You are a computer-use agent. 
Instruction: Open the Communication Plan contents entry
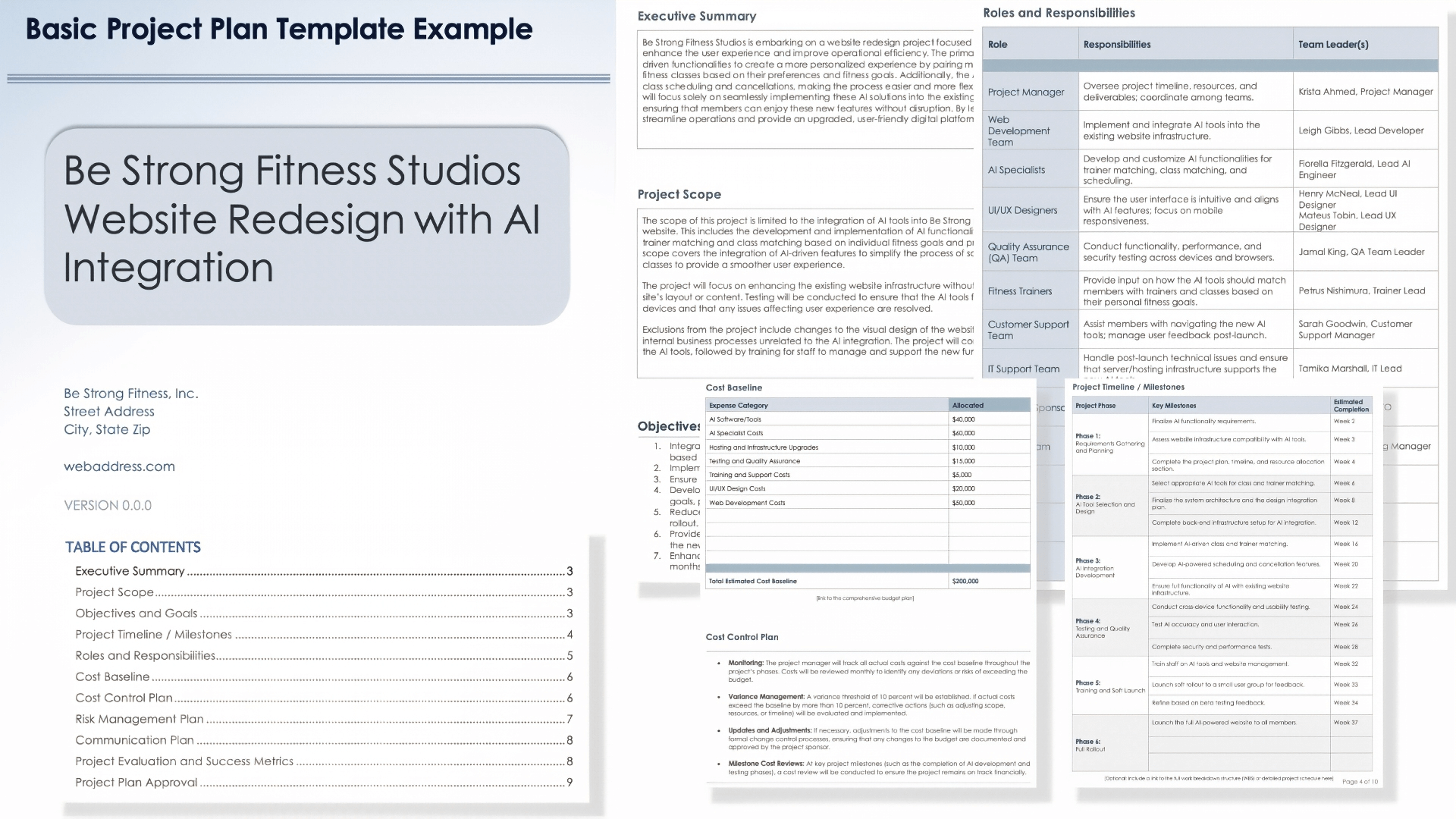(x=324, y=740)
